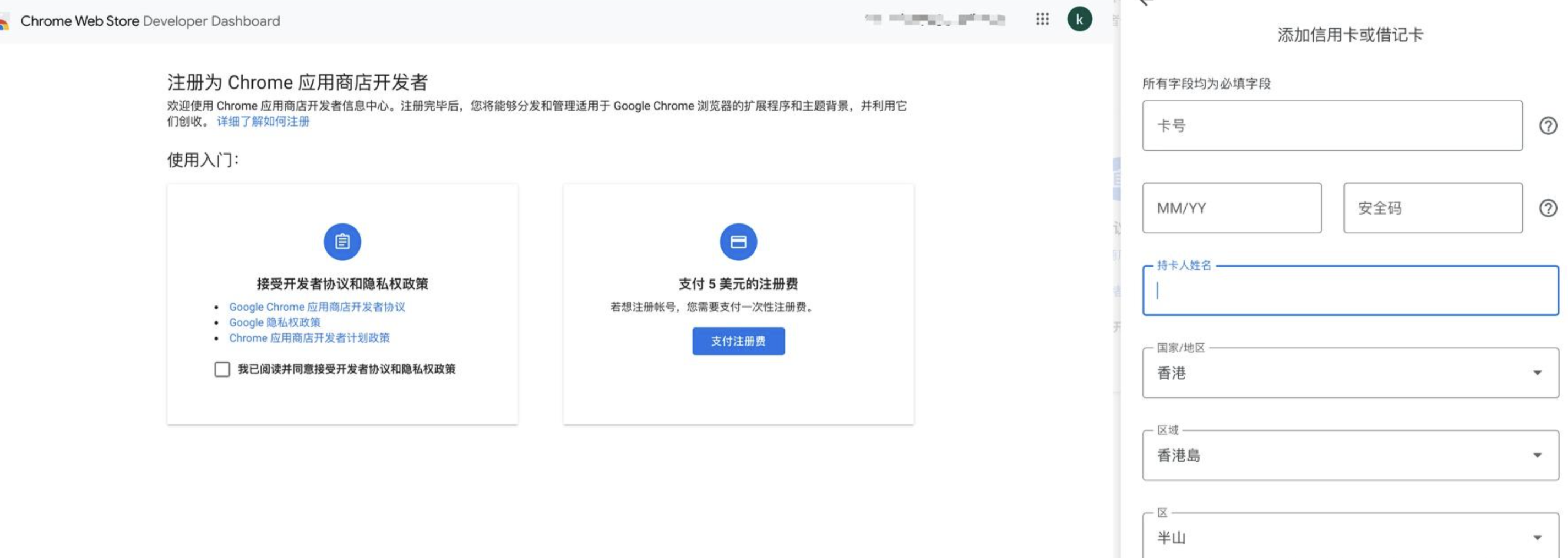Click the 使用入门 heading

click(x=203, y=160)
